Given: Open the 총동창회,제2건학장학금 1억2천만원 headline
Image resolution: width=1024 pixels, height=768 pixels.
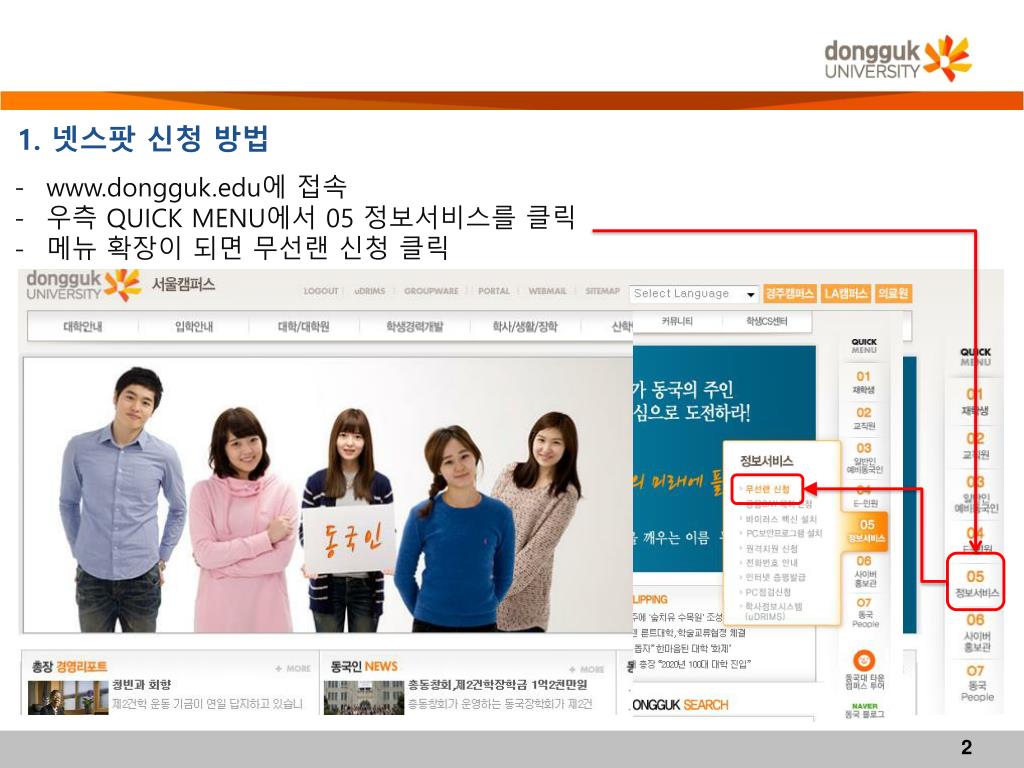Looking at the screenshot, I should click(x=498, y=684).
